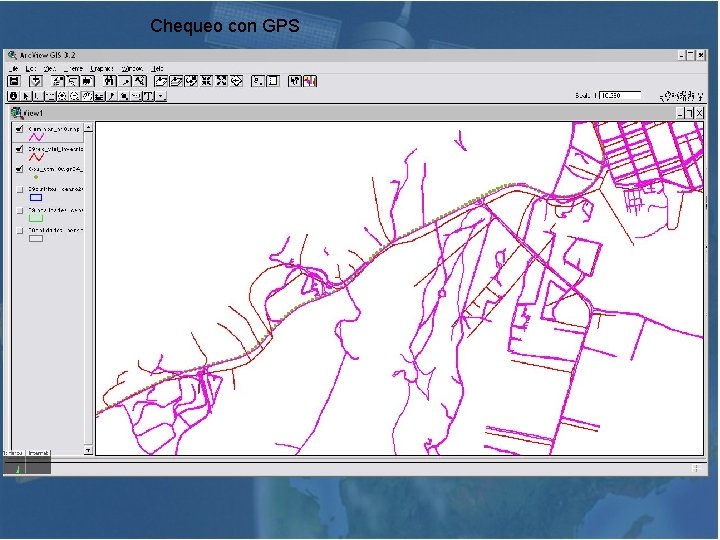Minimize the View1 window
Screen dimensions: 720x540
[x=681, y=113]
